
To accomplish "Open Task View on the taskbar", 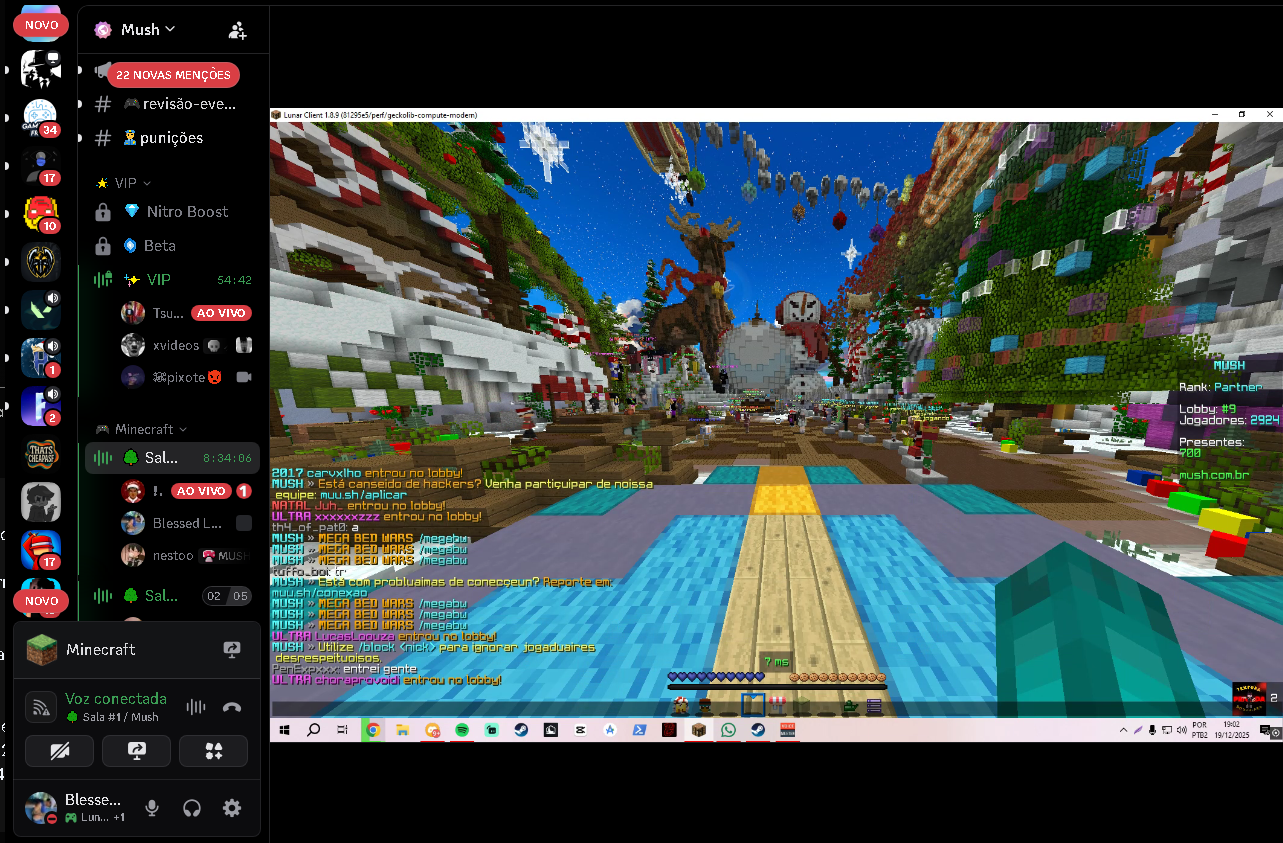I will 342,731.
